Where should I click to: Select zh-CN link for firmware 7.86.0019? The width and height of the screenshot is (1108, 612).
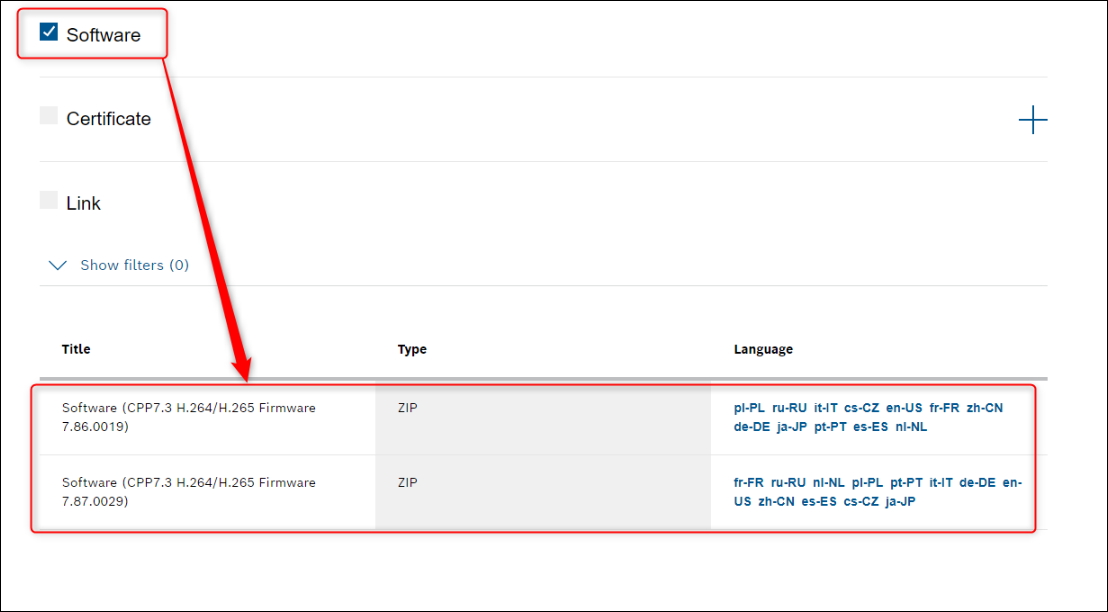984,408
